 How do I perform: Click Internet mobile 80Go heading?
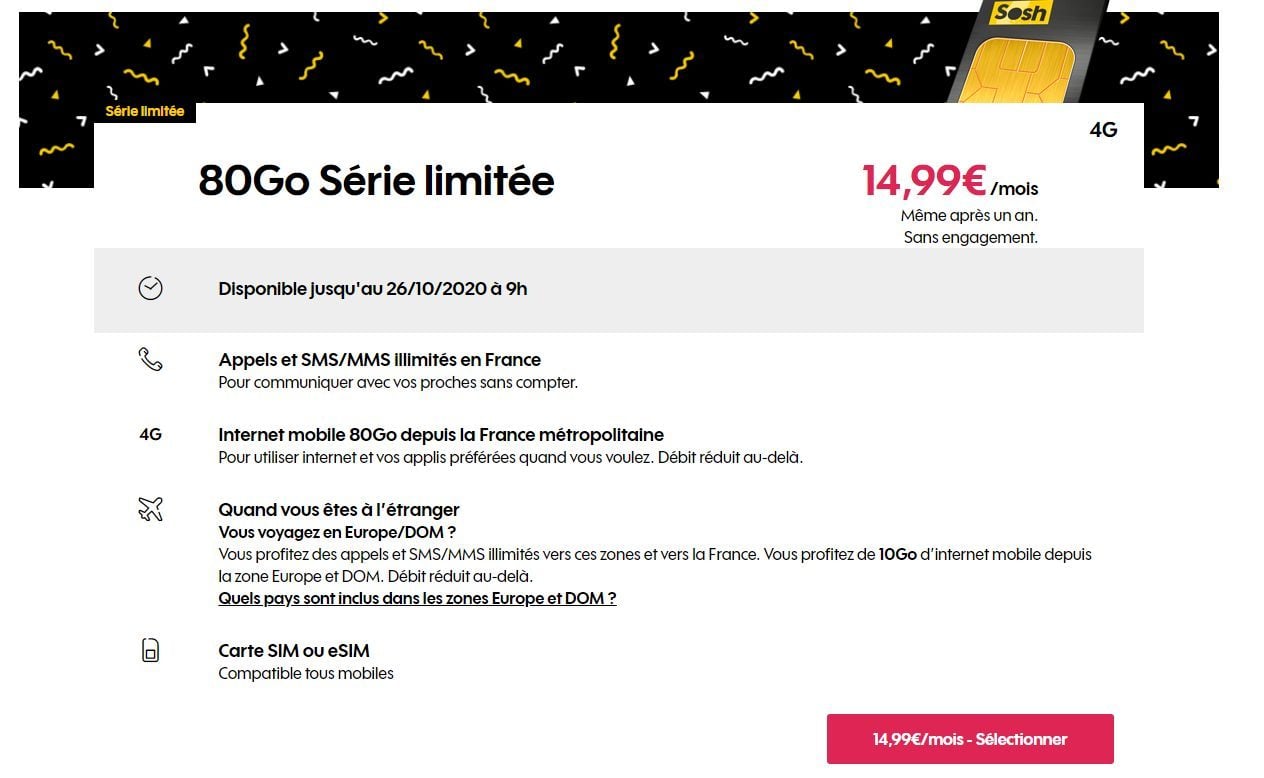point(441,435)
